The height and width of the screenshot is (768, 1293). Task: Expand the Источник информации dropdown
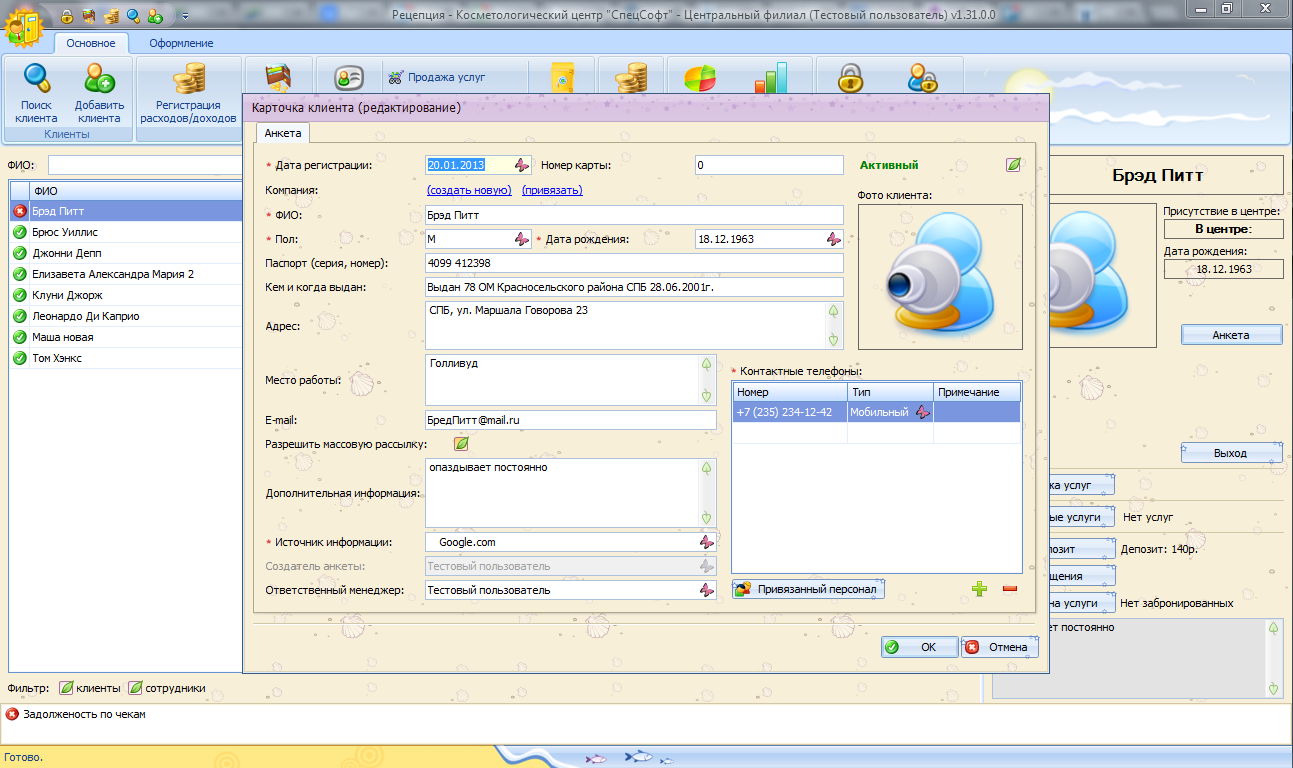[706, 542]
